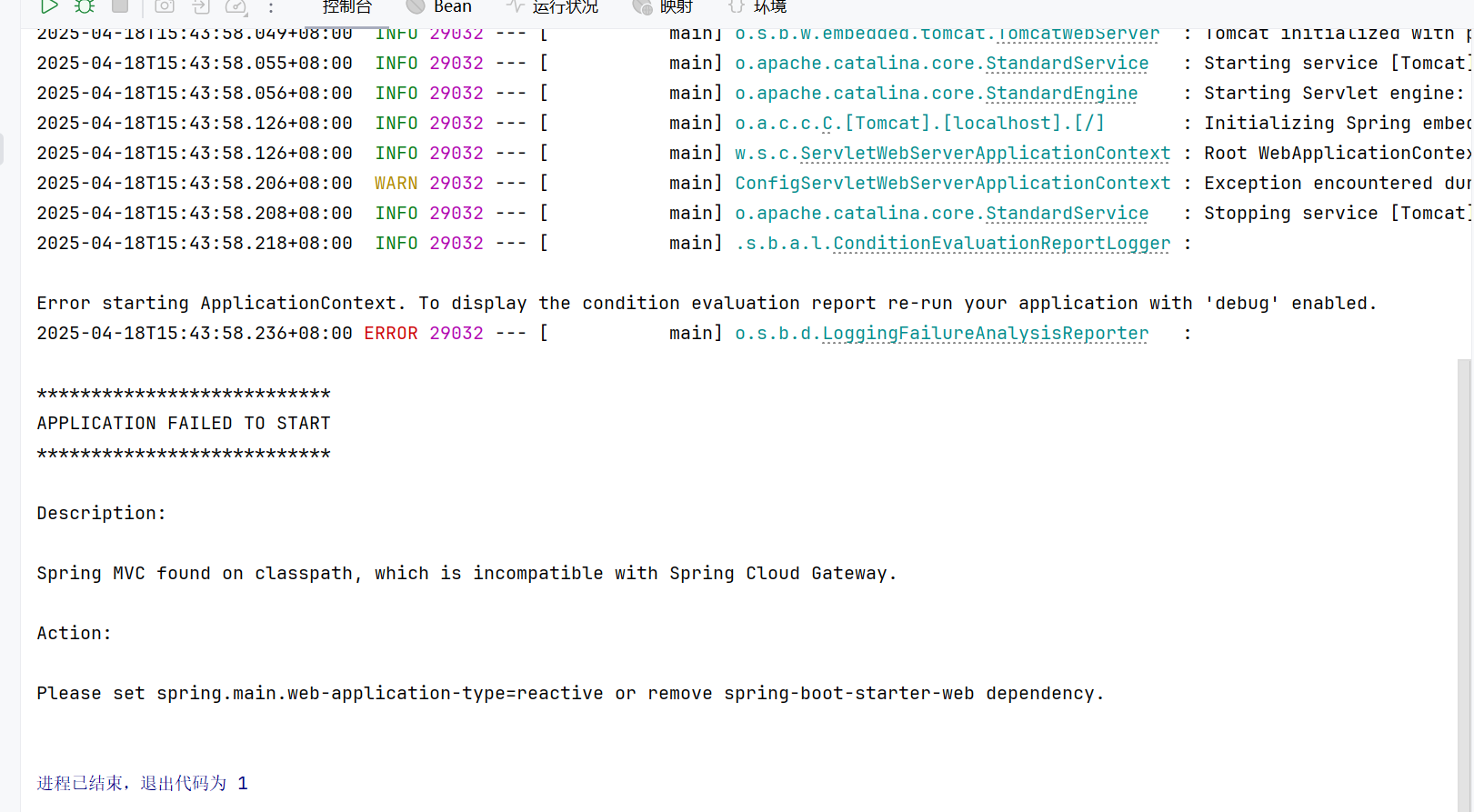Click the exit arrow icon in toolbar
Screen dimensions: 1474x812
[201, 6]
